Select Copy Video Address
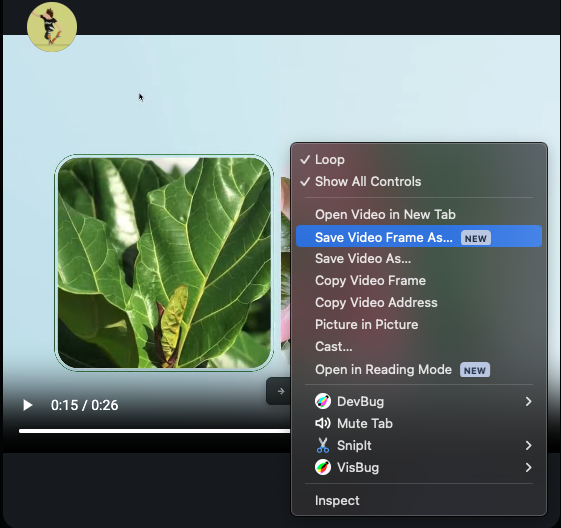Image resolution: width=561 pixels, height=528 pixels. (x=419, y=302)
